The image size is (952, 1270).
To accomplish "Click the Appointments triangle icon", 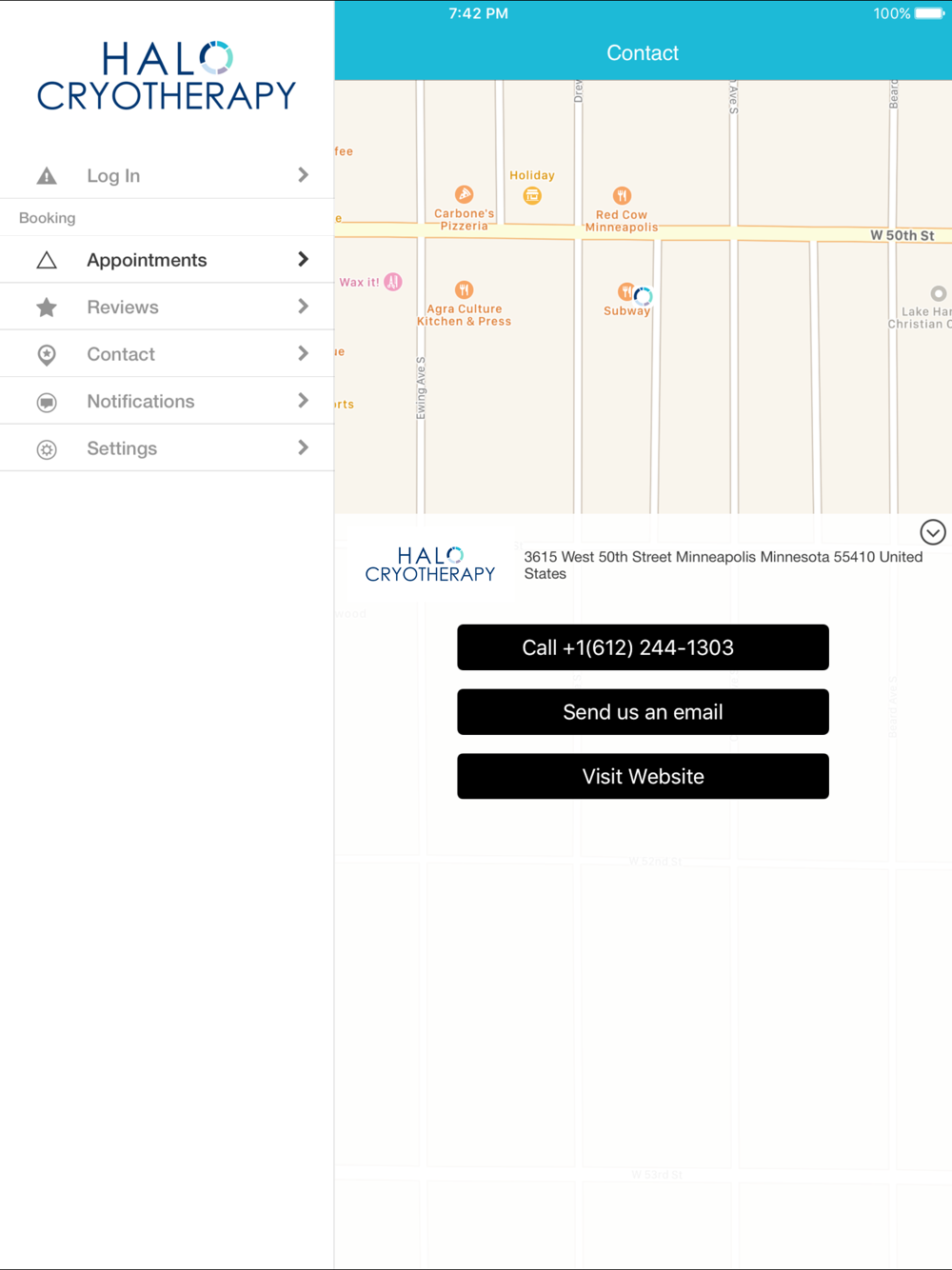I will click(x=47, y=260).
